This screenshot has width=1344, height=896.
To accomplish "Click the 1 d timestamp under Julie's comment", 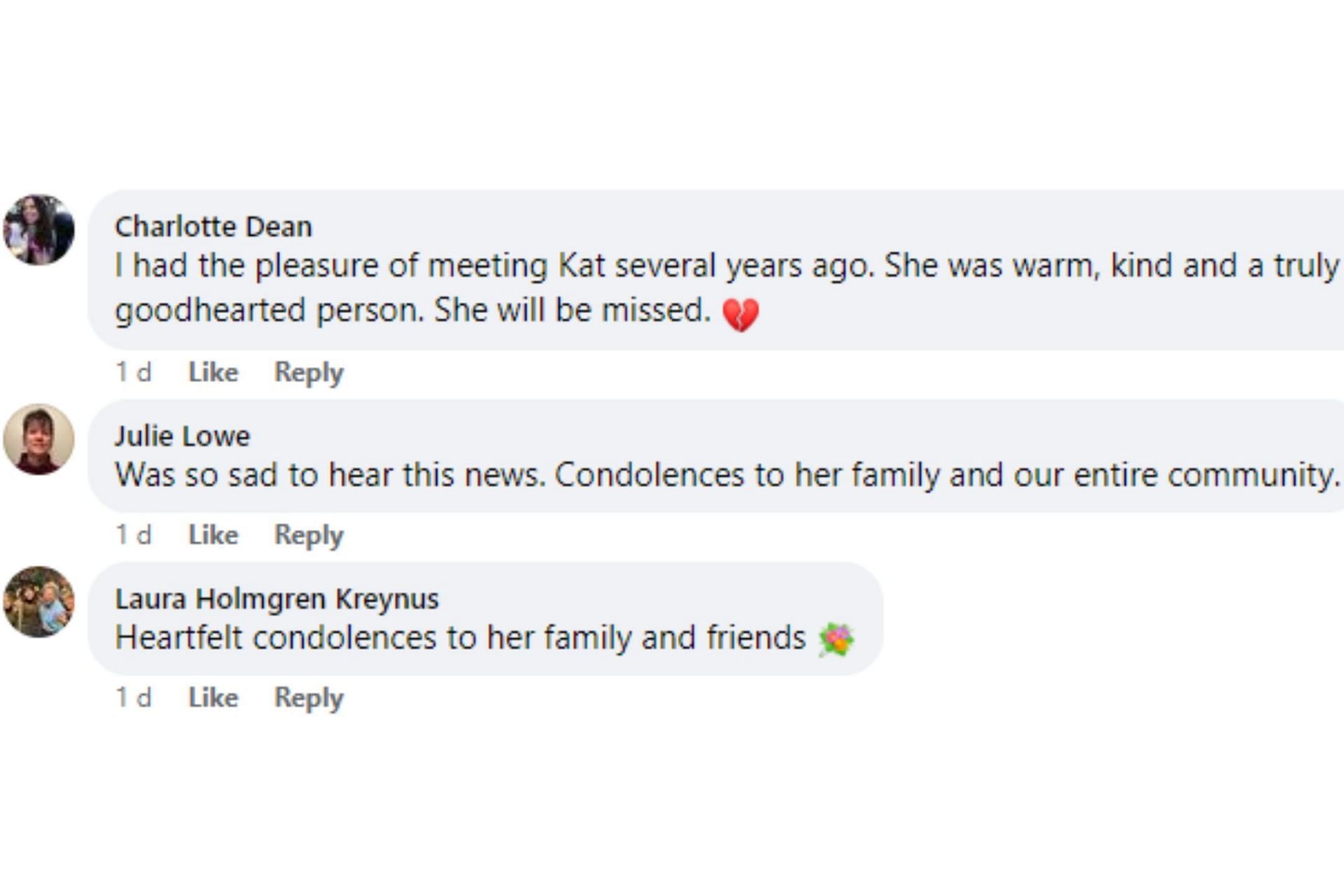I will pos(133,535).
